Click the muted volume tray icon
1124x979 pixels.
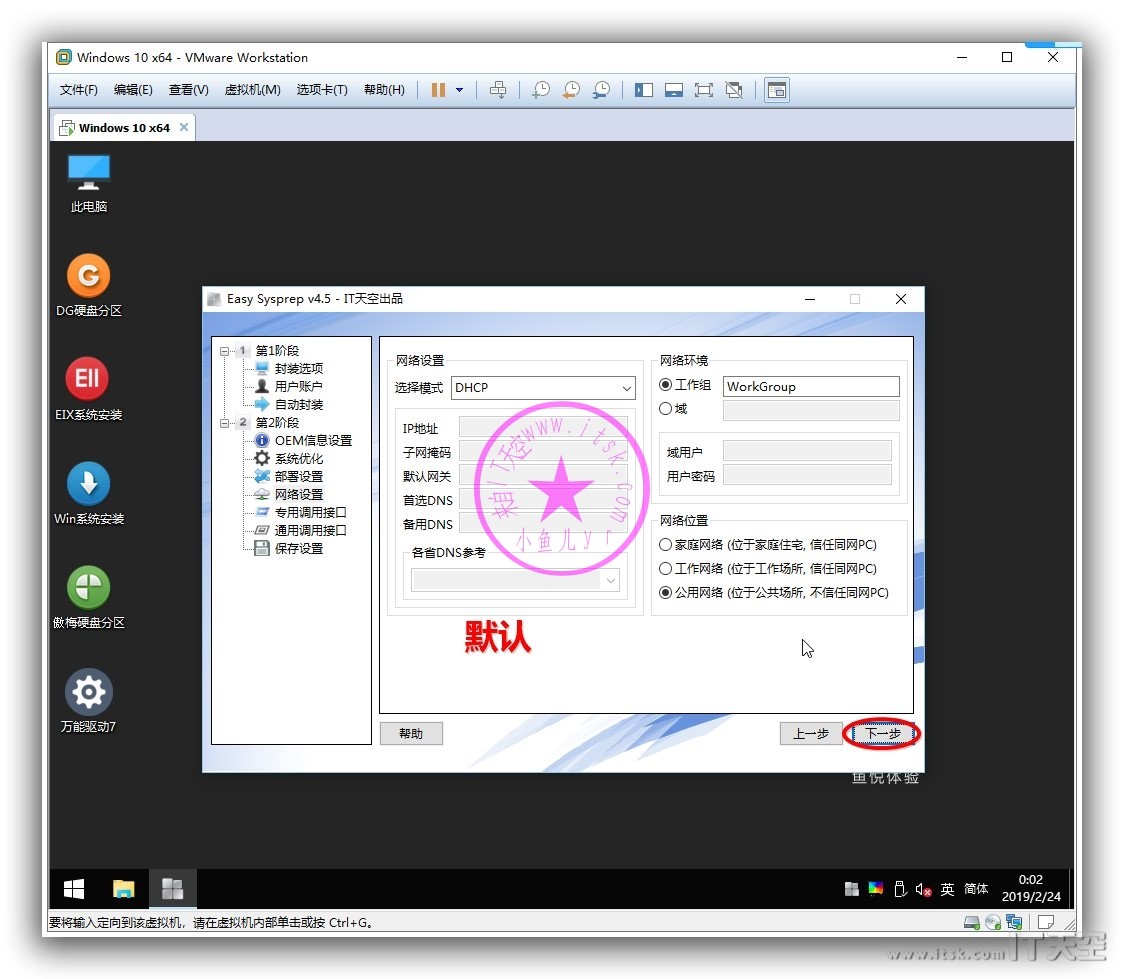tap(923, 889)
